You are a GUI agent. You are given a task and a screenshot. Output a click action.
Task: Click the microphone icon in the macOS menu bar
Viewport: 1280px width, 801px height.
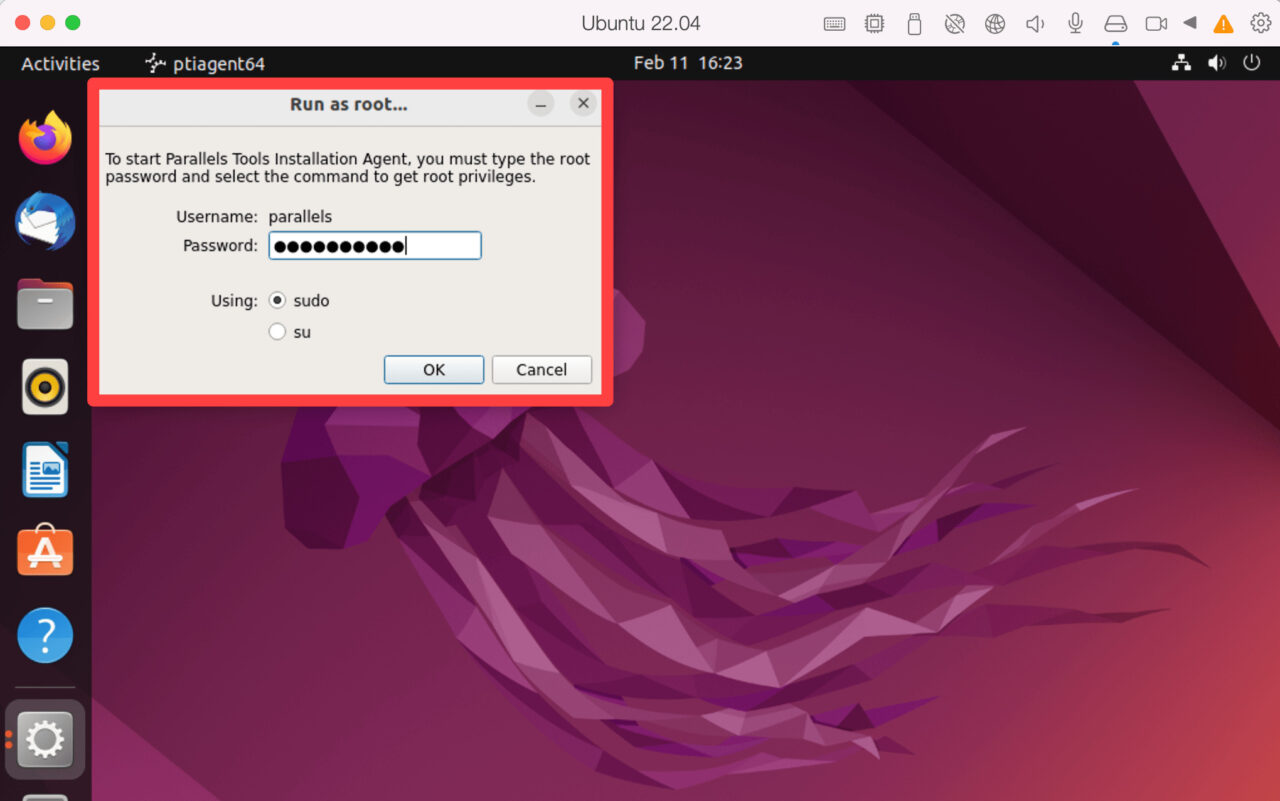point(1075,22)
